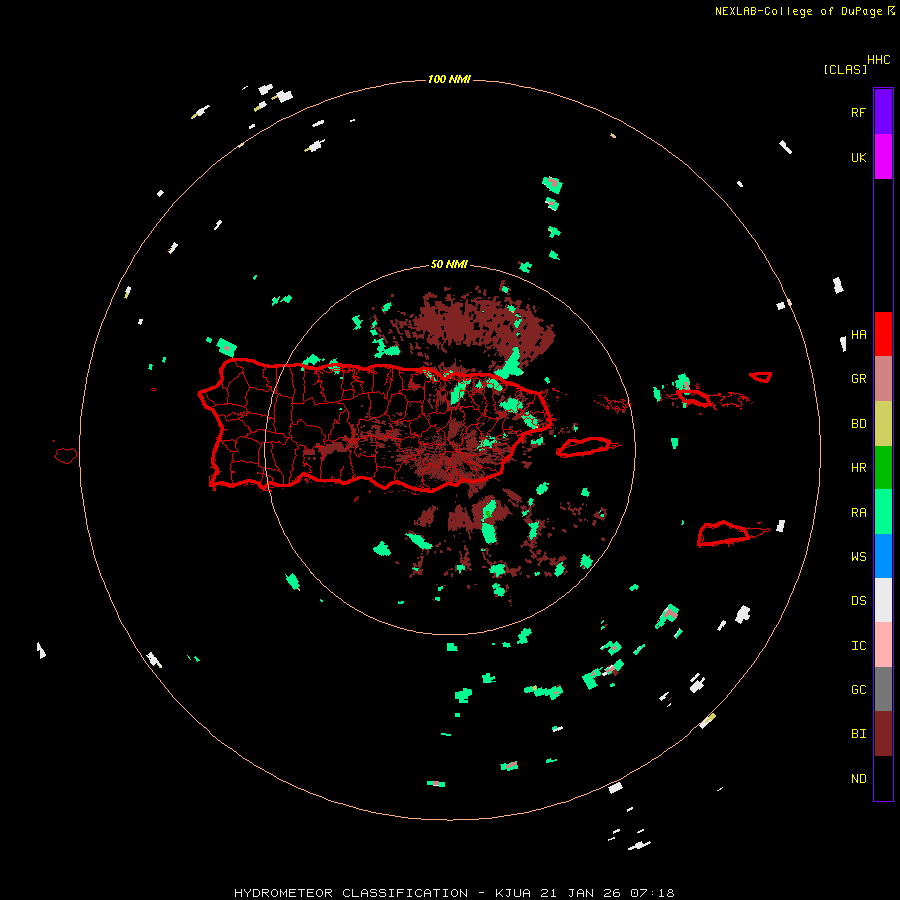Viewport: 900px width, 900px height.
Task: Click the blue WS legend swatch
Action: pyautogui.click(x=883, y=556)
